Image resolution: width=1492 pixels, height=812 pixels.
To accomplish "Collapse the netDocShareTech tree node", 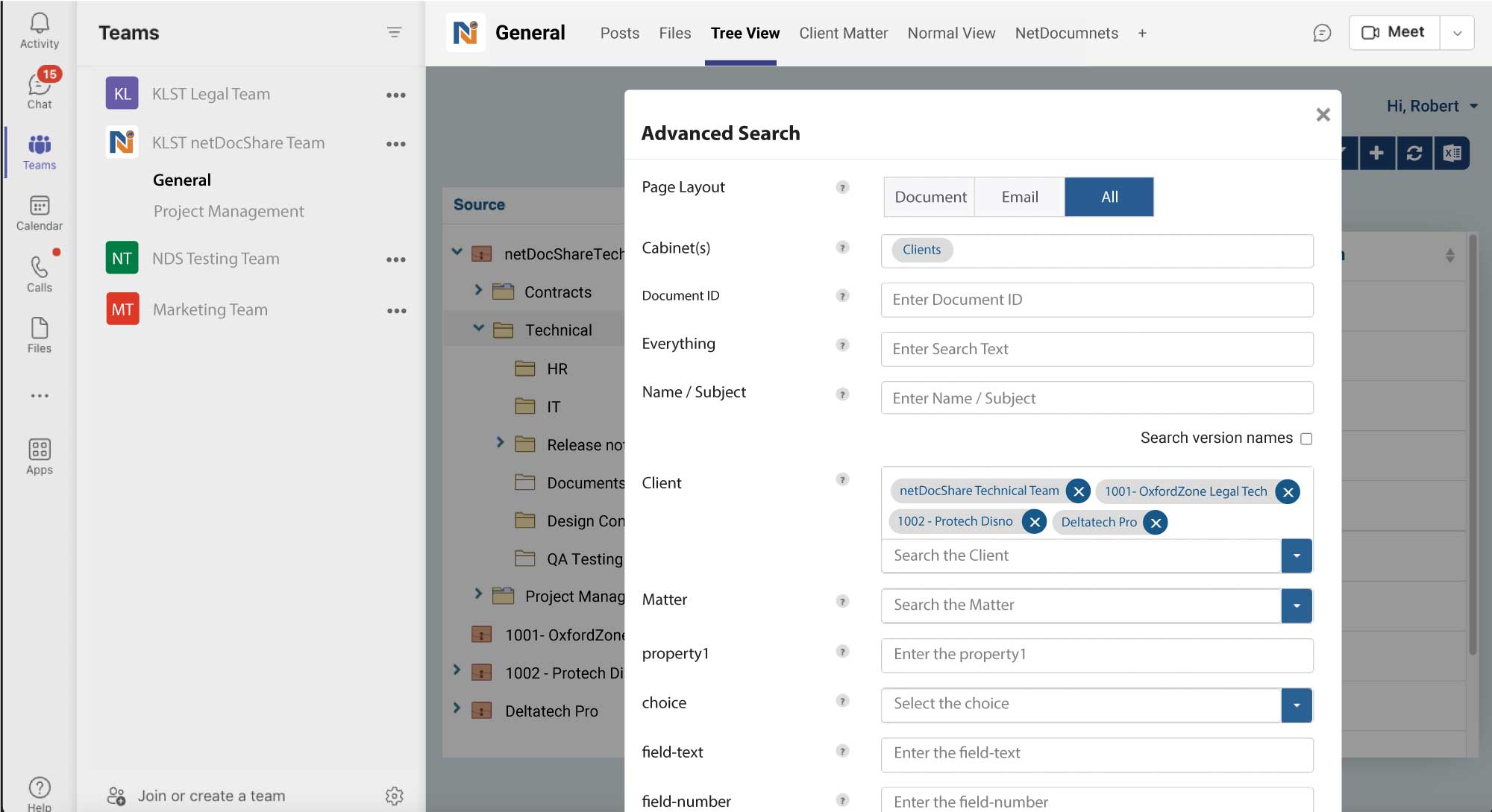I will [457, 252].
